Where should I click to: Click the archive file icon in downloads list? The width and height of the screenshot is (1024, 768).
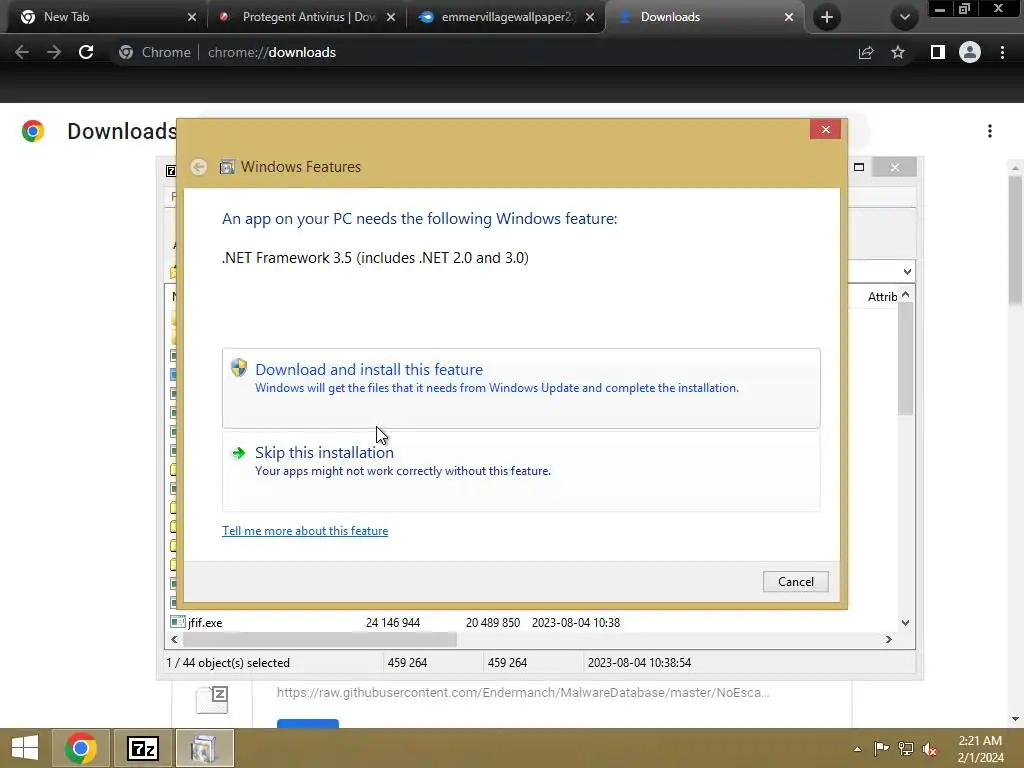click(212, 699)
